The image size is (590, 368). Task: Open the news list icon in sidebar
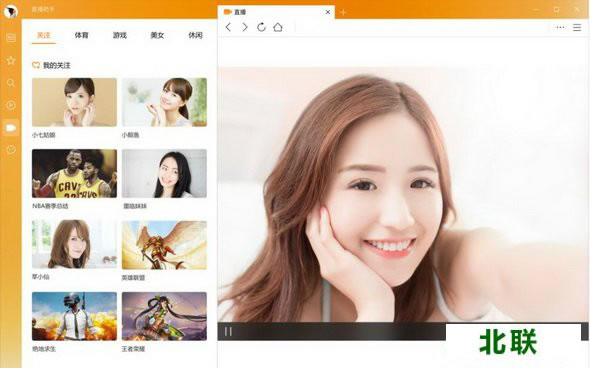11,38
